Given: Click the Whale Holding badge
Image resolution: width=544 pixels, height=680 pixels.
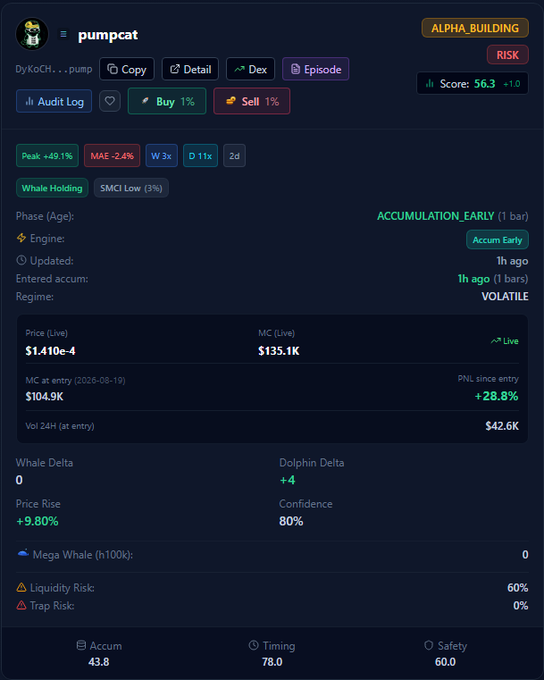Looking at the screenshot, I should pos(52,188).
